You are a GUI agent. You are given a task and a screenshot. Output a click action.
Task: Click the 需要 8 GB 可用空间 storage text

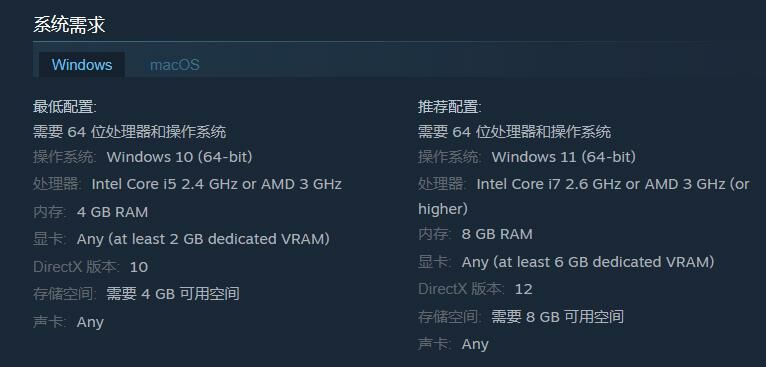pos(557,317)
